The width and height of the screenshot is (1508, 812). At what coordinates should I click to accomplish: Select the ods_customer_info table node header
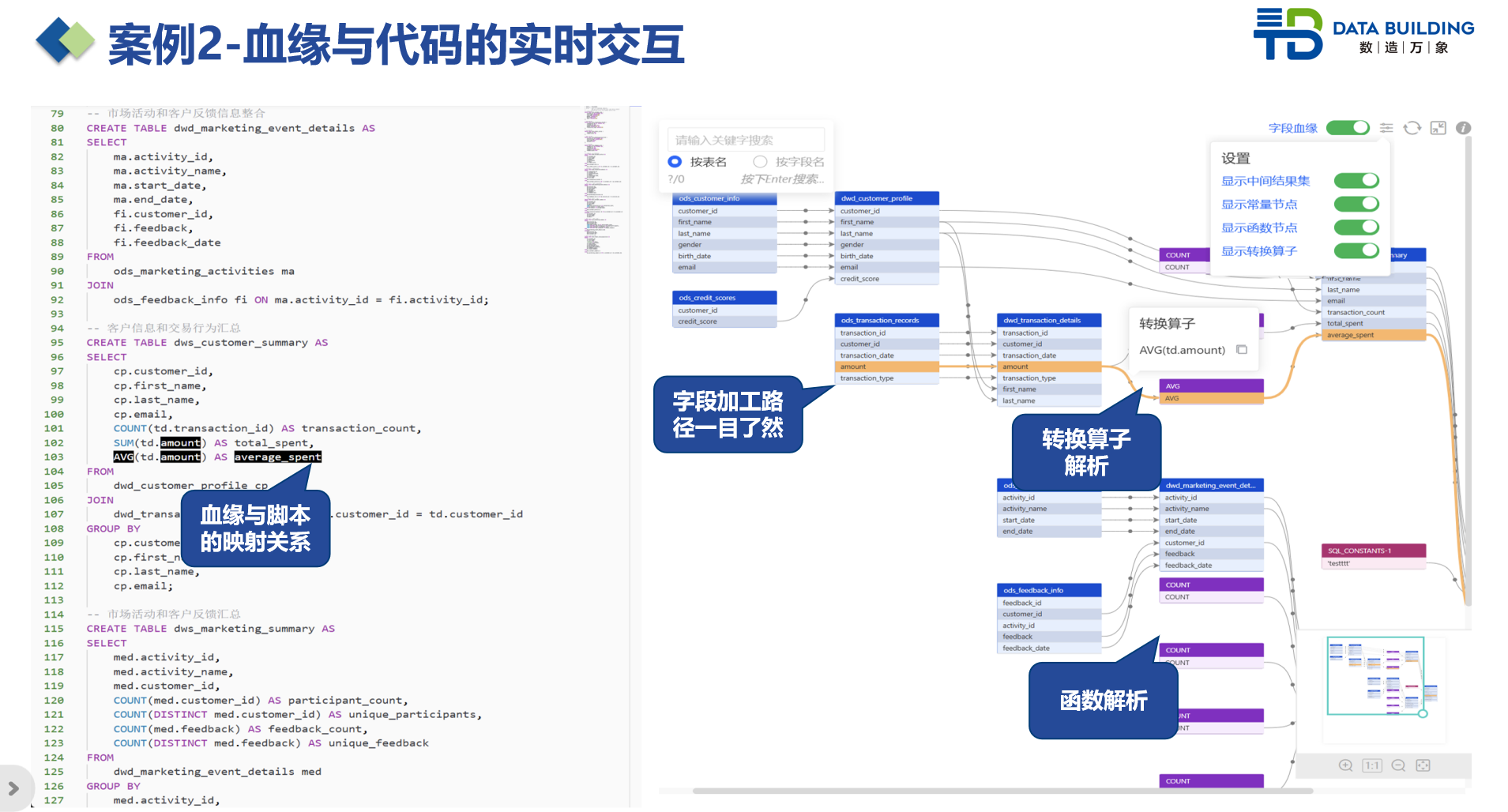(x=725, y=198)
